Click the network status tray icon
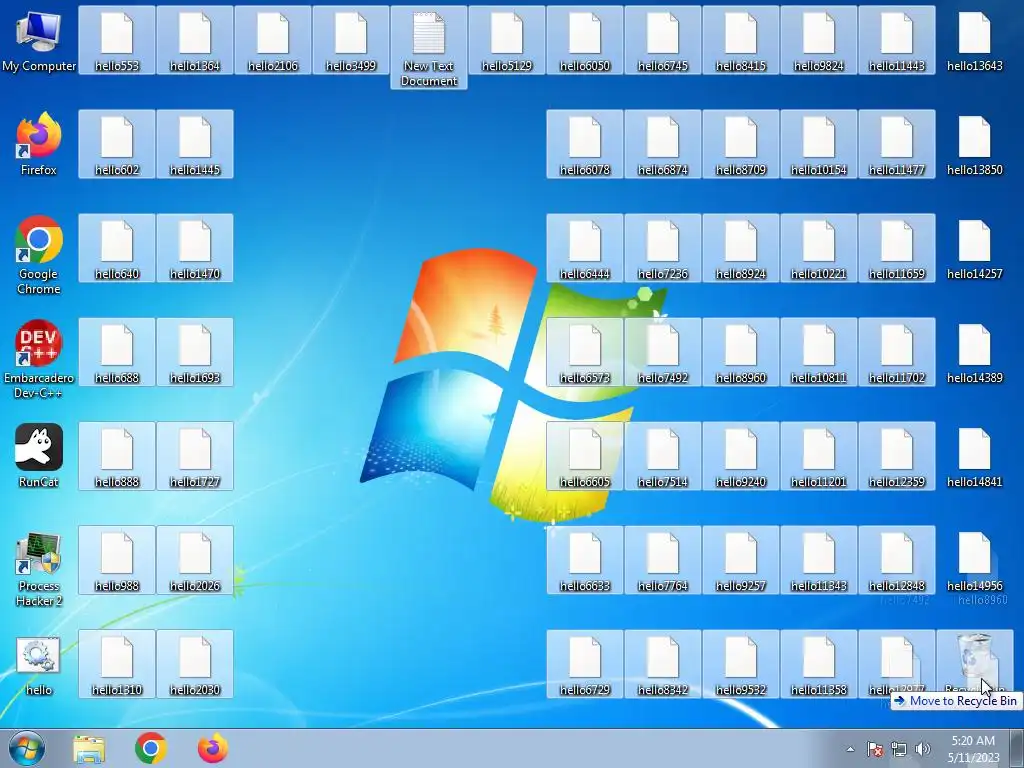This screenshot has height=768, width=1024. click(899, 749)
